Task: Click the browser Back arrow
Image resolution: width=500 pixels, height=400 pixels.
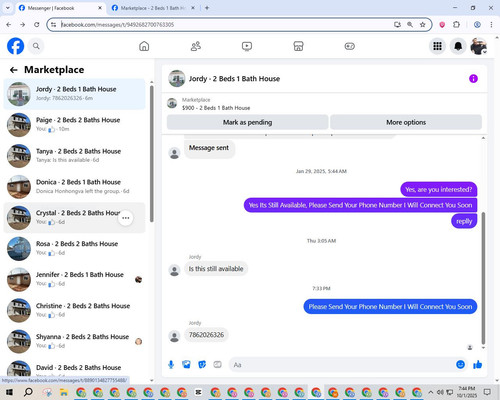Action: [x=9, y=25]
